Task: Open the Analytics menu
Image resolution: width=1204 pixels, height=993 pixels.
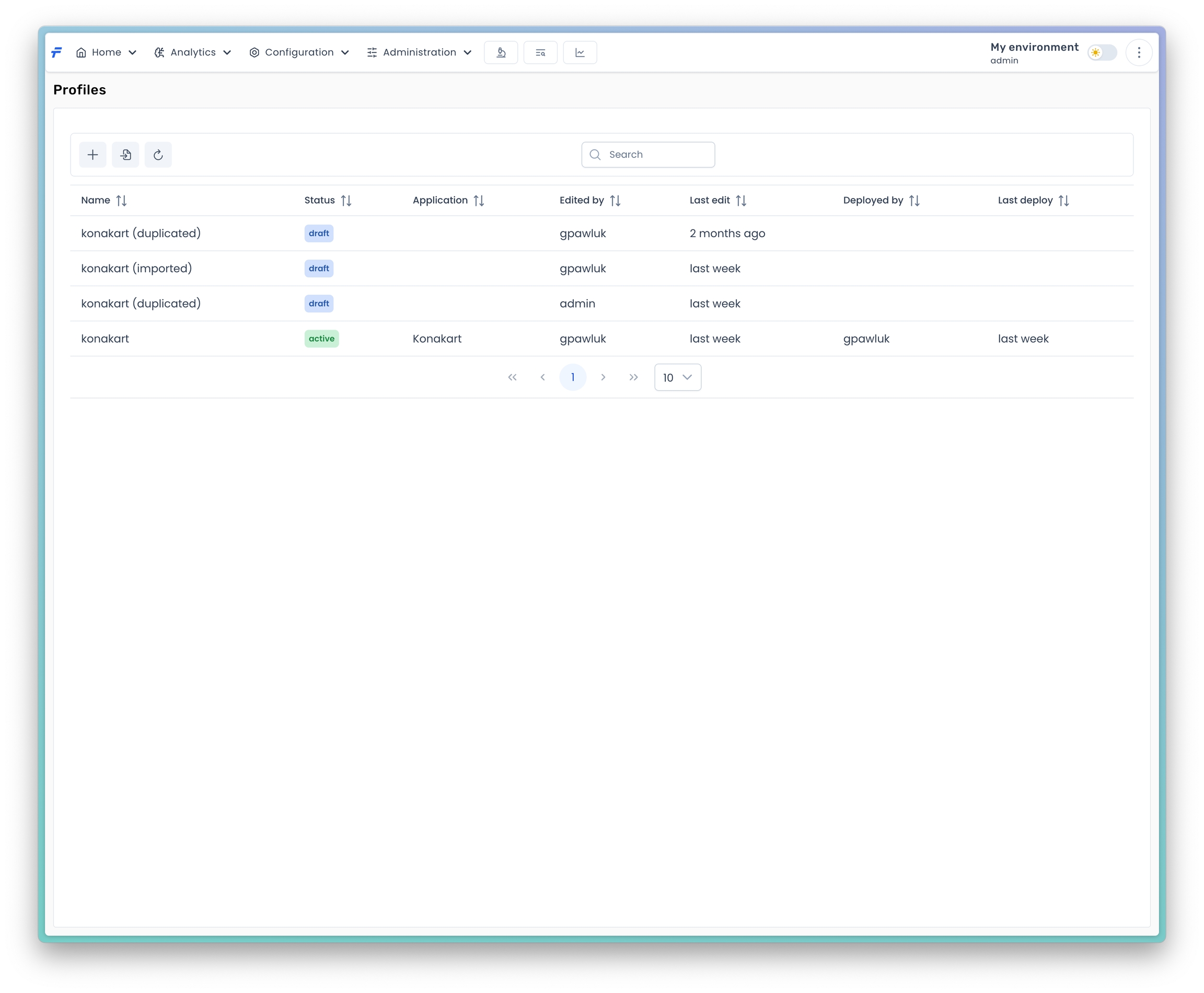Action: tap(193, 53)
